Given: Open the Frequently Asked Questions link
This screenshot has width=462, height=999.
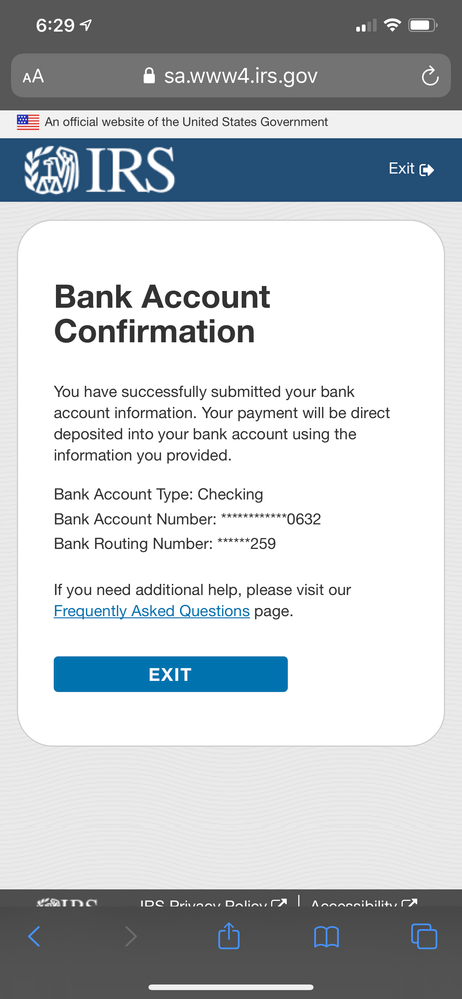Looking at the screenshot, I should pos(152,611).
